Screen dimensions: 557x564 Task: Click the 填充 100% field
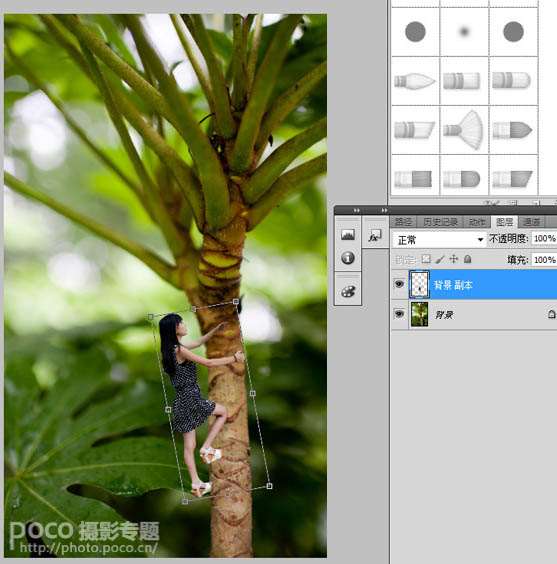(544, 259)
